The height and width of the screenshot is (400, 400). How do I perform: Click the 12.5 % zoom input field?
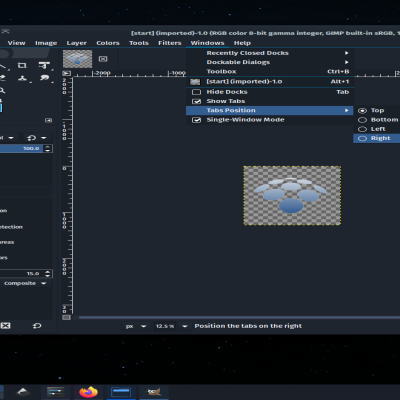point(165,326)
